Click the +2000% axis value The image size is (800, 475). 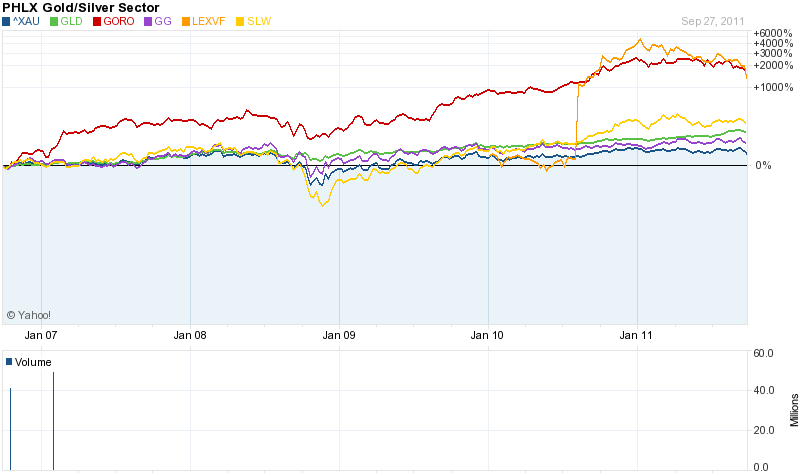[773, 65]
